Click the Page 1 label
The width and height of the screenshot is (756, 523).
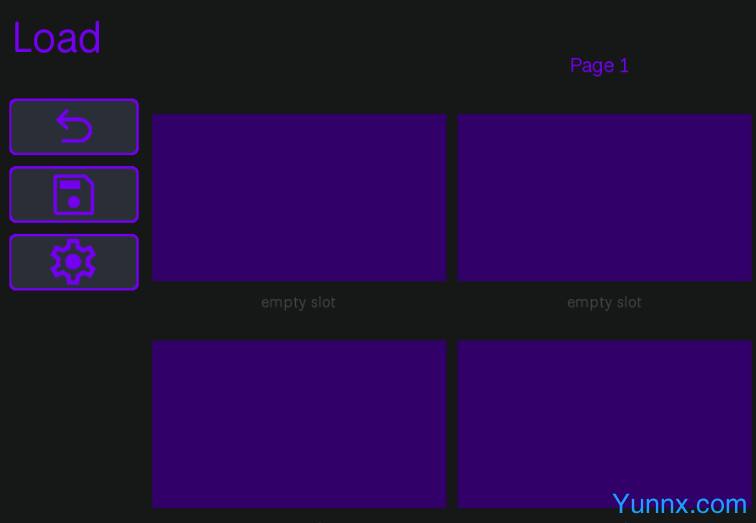coord(599,66)
